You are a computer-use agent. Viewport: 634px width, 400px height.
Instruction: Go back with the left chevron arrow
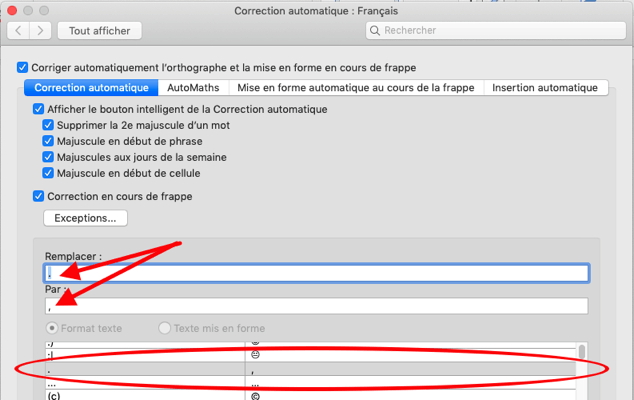coord(19,31)
